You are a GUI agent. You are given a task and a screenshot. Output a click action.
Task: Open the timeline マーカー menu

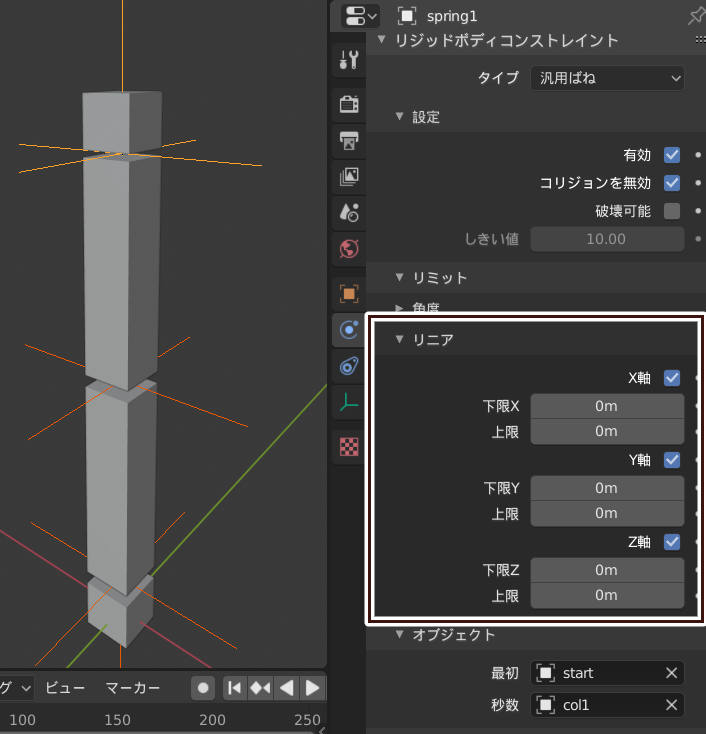(133, 688)
